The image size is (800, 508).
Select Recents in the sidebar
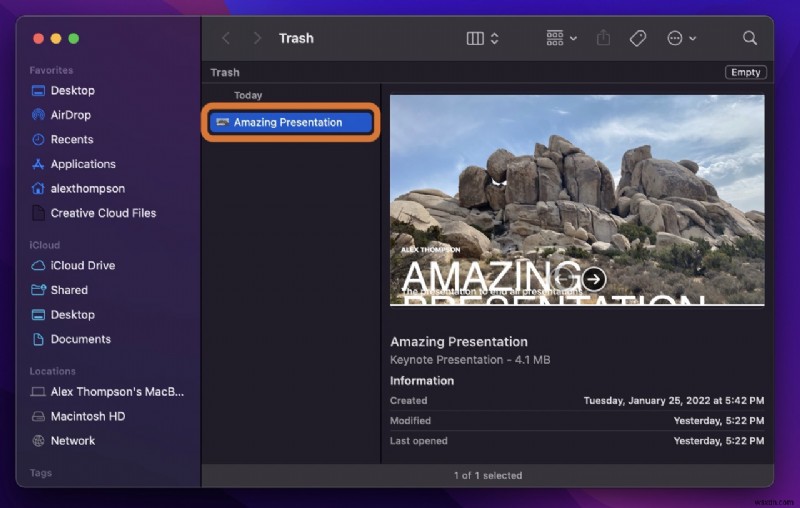click(x=71, y=139)
